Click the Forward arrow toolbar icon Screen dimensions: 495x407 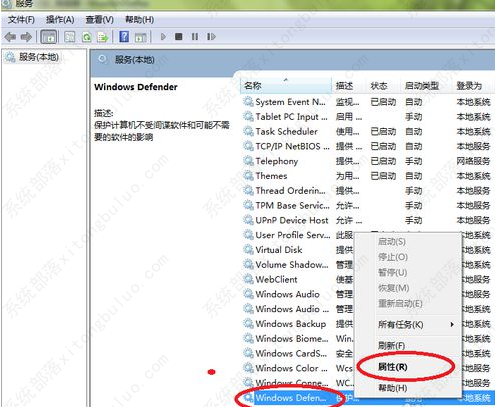(x=26, y=37)
